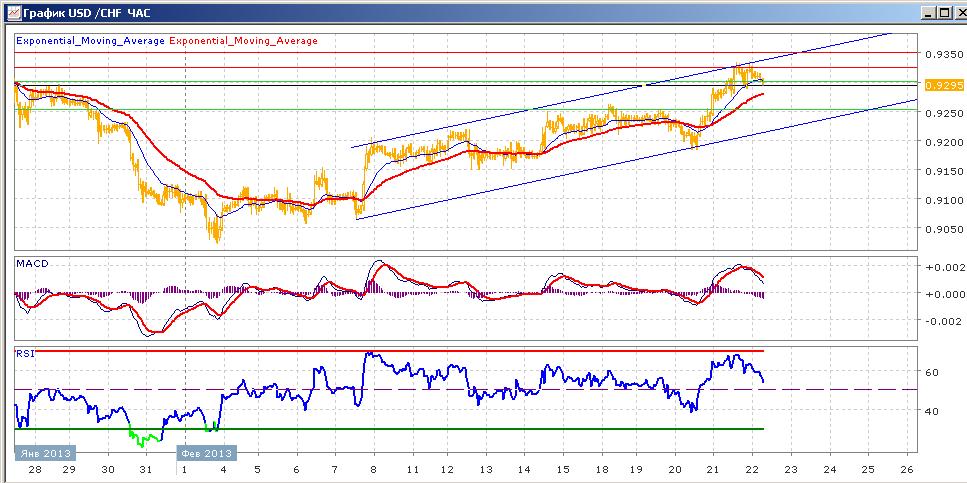Close the USD/CHF chart window
This screenshot has width=967, height=483.
point(959,12)
